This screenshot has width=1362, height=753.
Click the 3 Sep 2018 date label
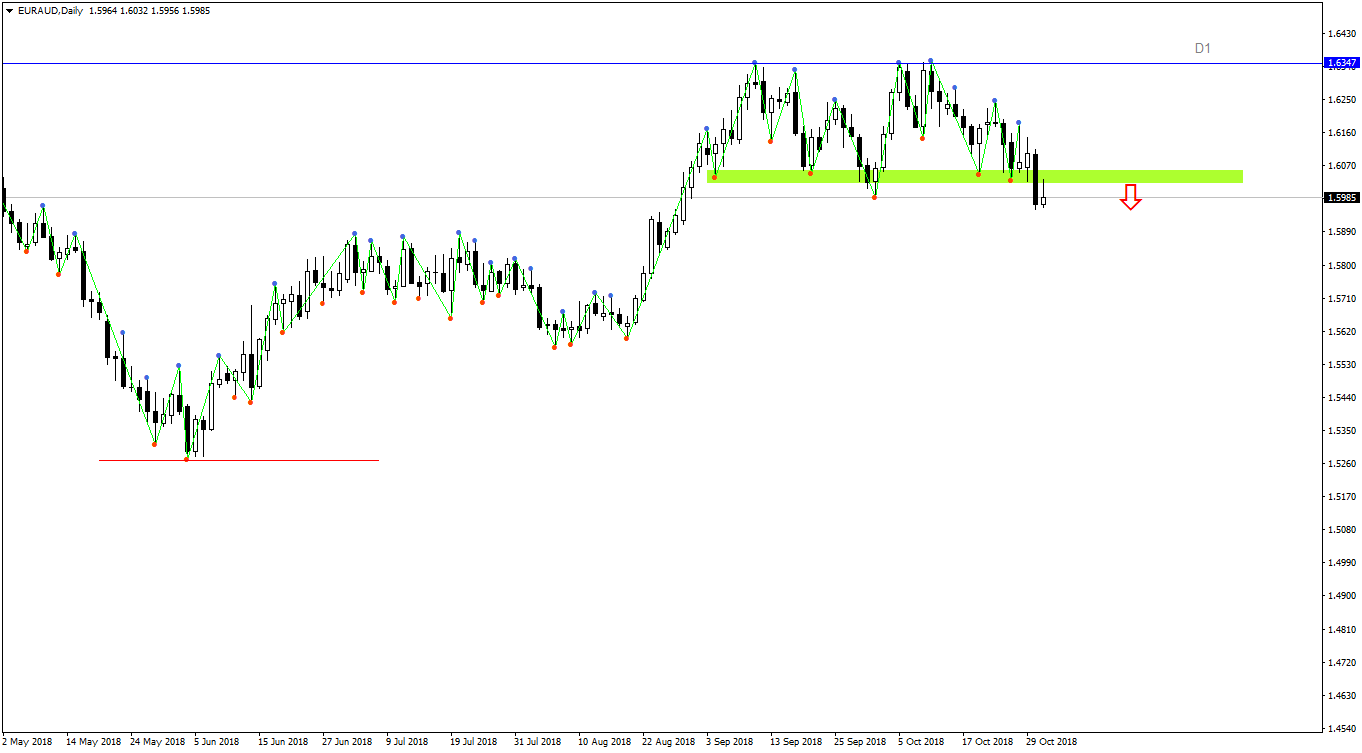(x=730, y=742)
